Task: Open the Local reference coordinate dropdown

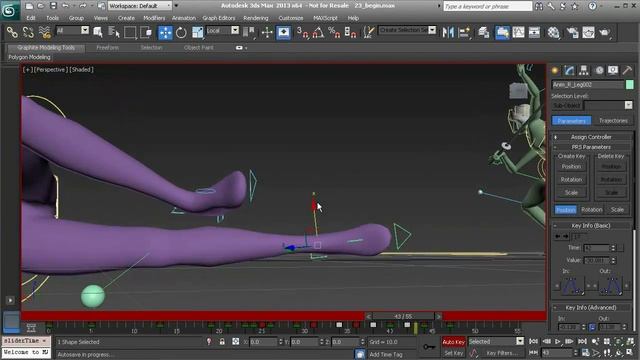Action: click(235, 30)
